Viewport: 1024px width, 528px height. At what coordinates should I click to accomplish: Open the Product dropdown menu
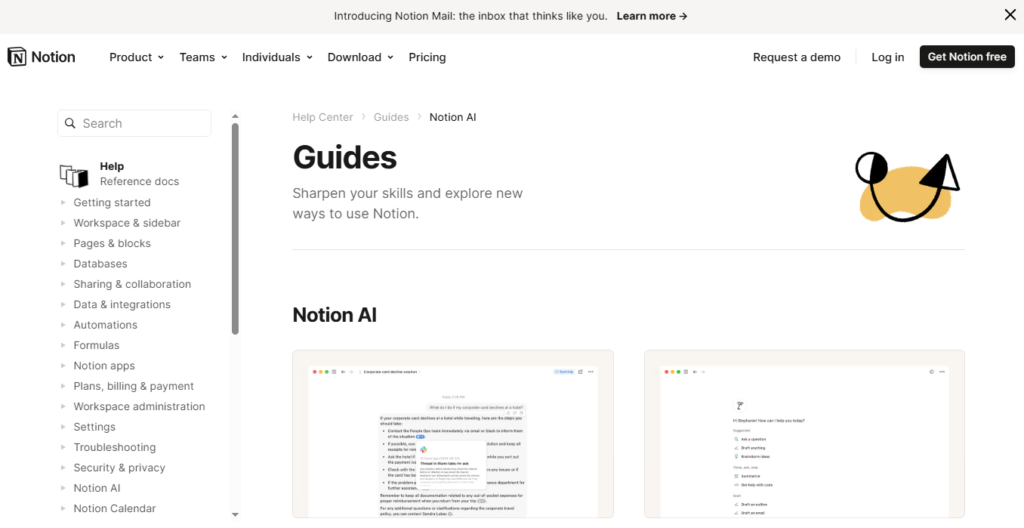coord(136,57)
